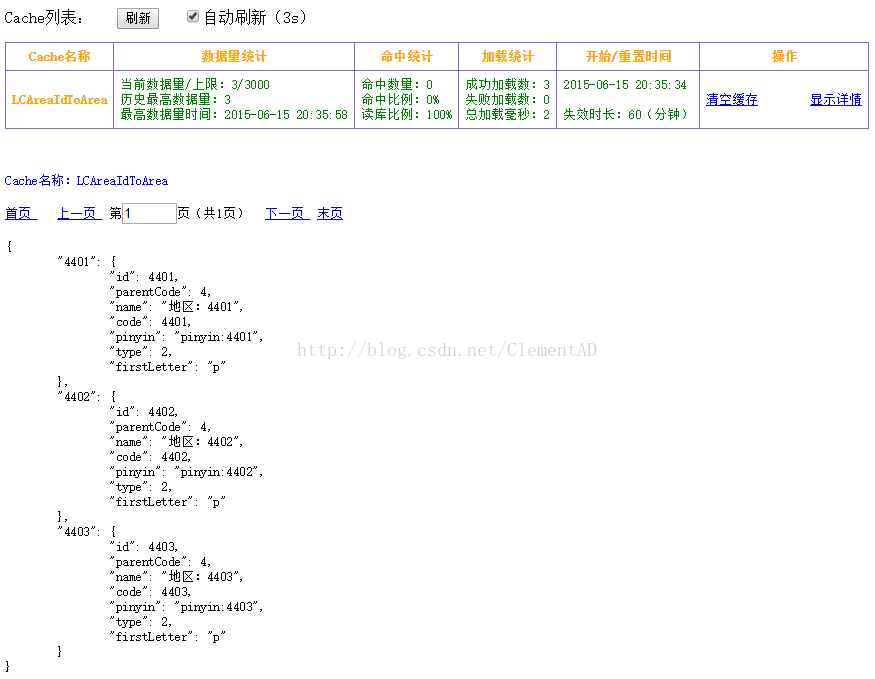Select the 失败加载数: 0 text

coord(507,99)
